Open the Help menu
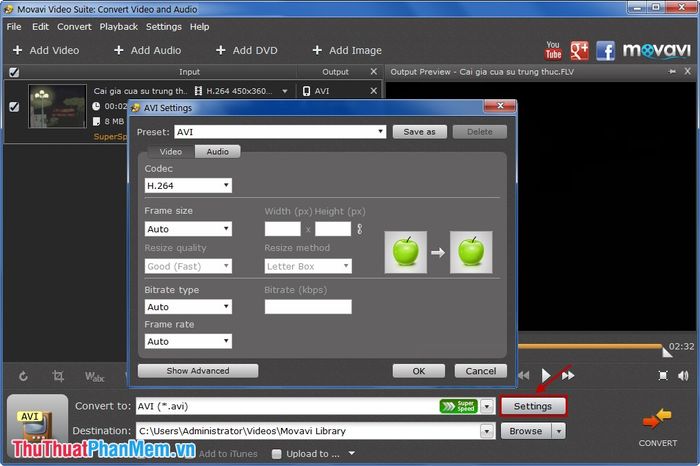The image size is (700, 466). coord(200,27)
